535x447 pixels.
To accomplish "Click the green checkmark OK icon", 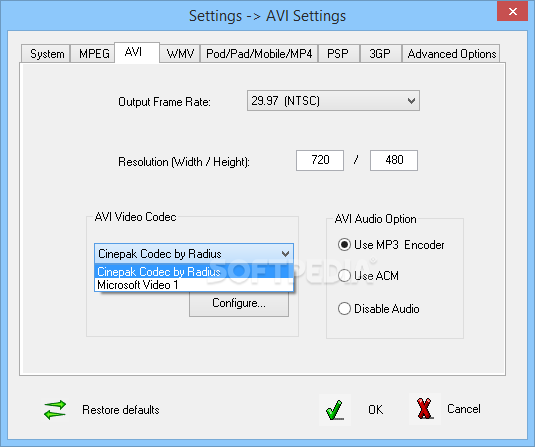I will pos(335,409).
